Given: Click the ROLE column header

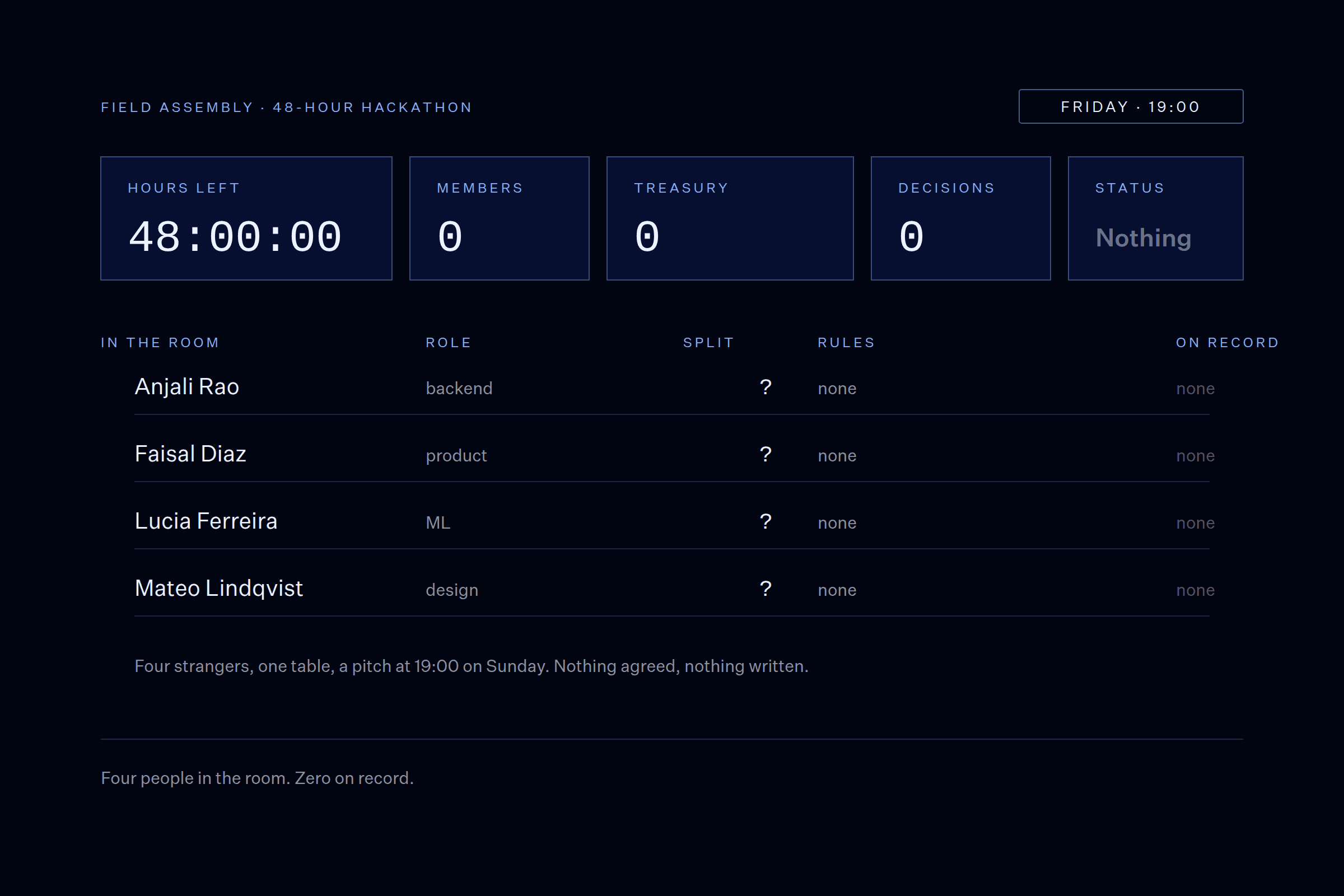Looking at the screenshot, I should [449, 343].
